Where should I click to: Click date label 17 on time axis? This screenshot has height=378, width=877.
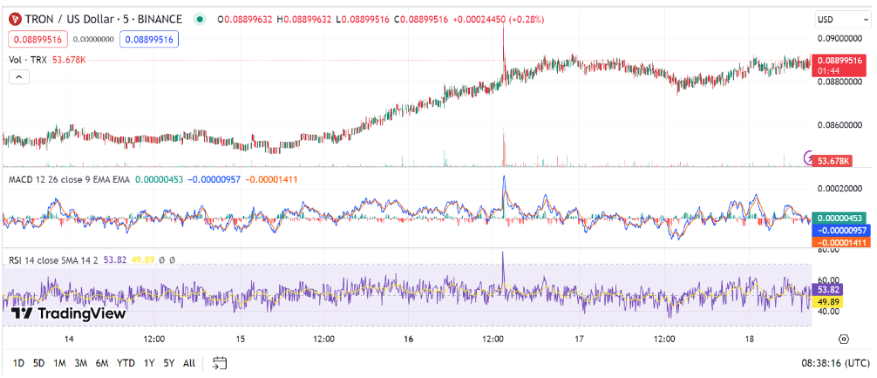[579, 339]
